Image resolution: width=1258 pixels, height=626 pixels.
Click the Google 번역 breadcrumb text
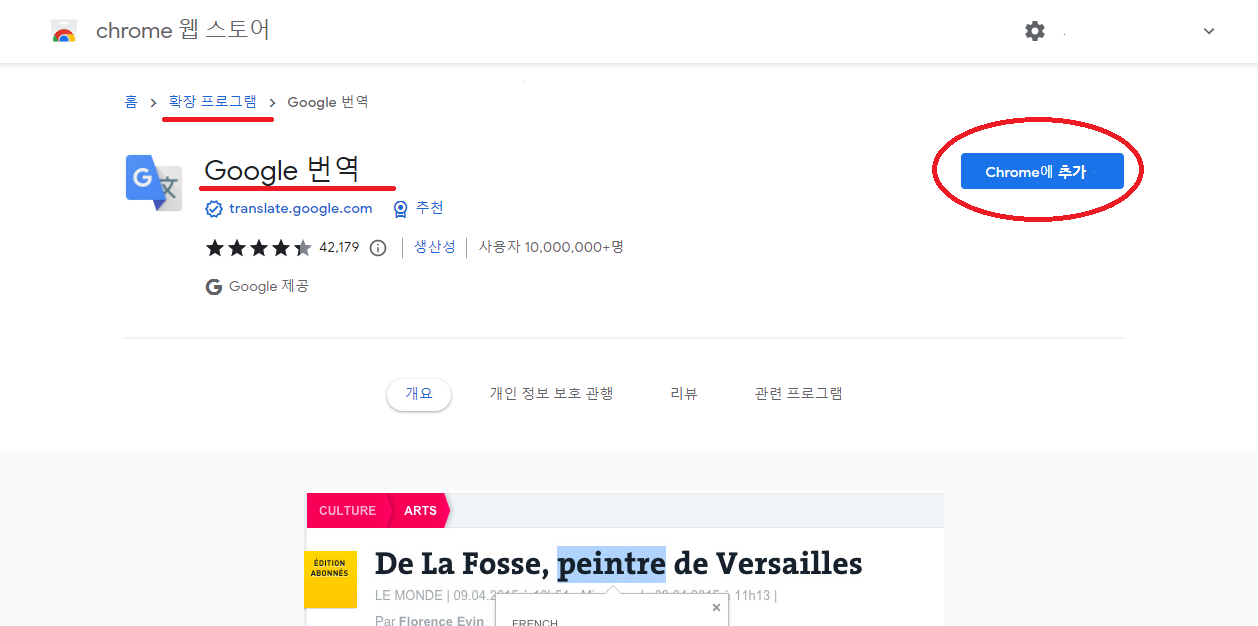[328, 102]
